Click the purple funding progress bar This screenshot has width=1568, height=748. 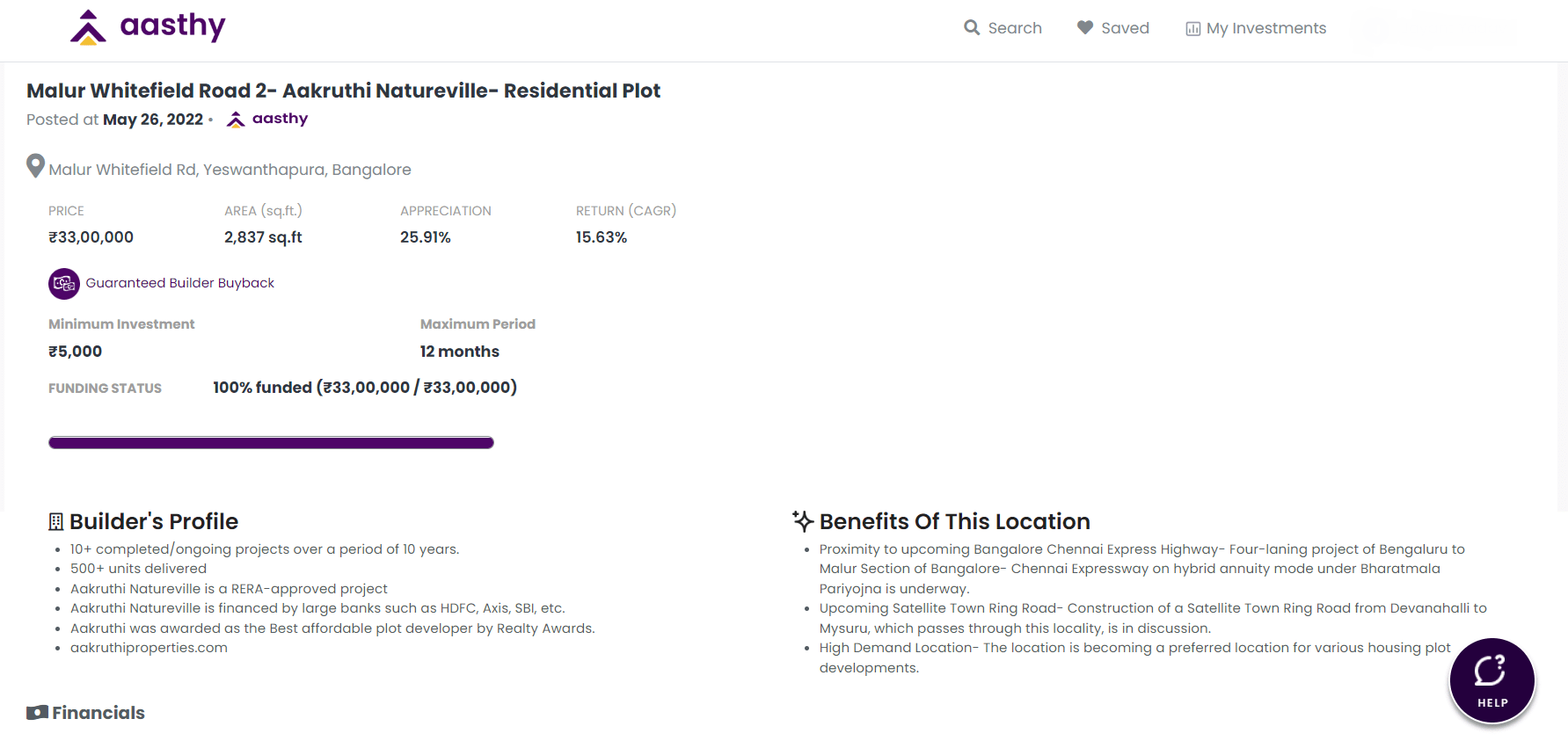click(271, 442)
